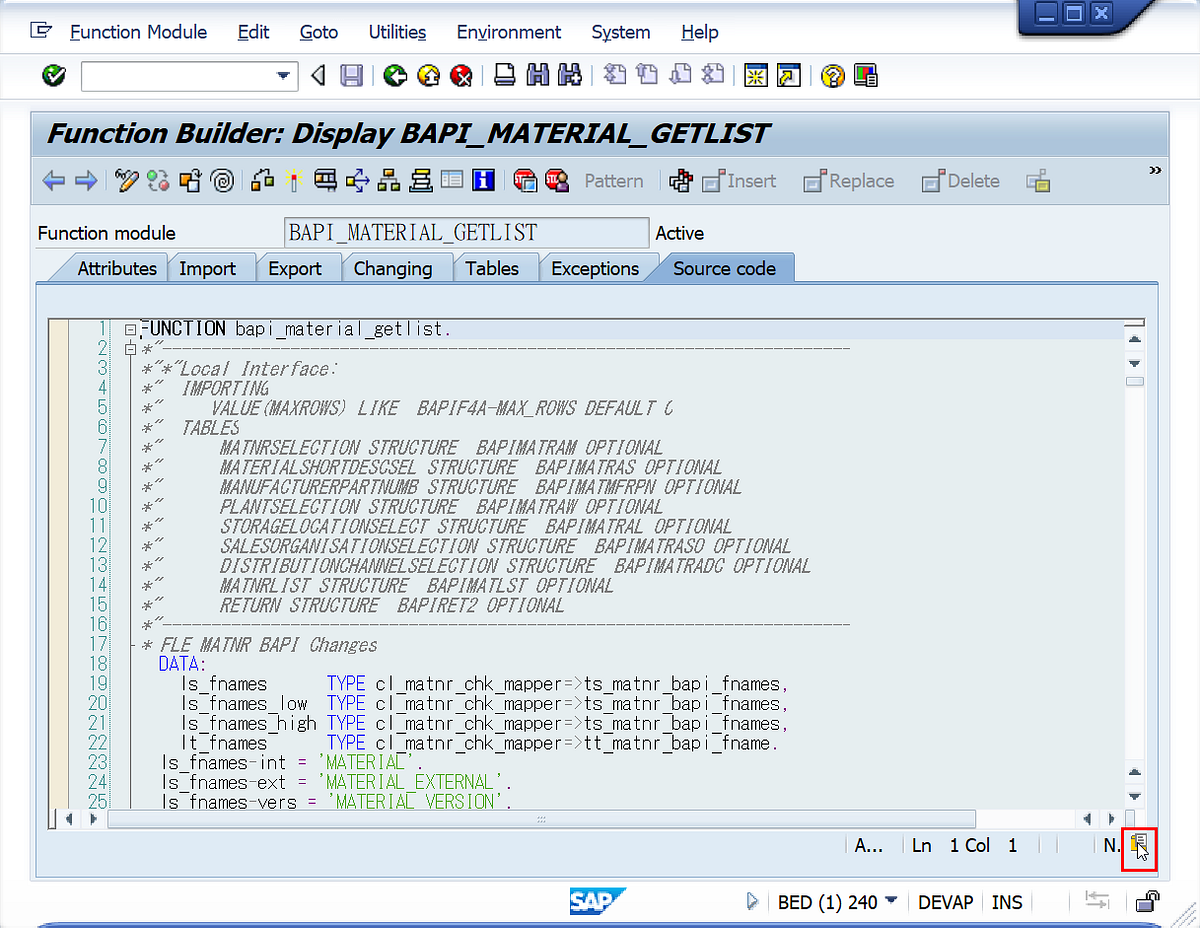Open the Utilities menu

point(397,32)
